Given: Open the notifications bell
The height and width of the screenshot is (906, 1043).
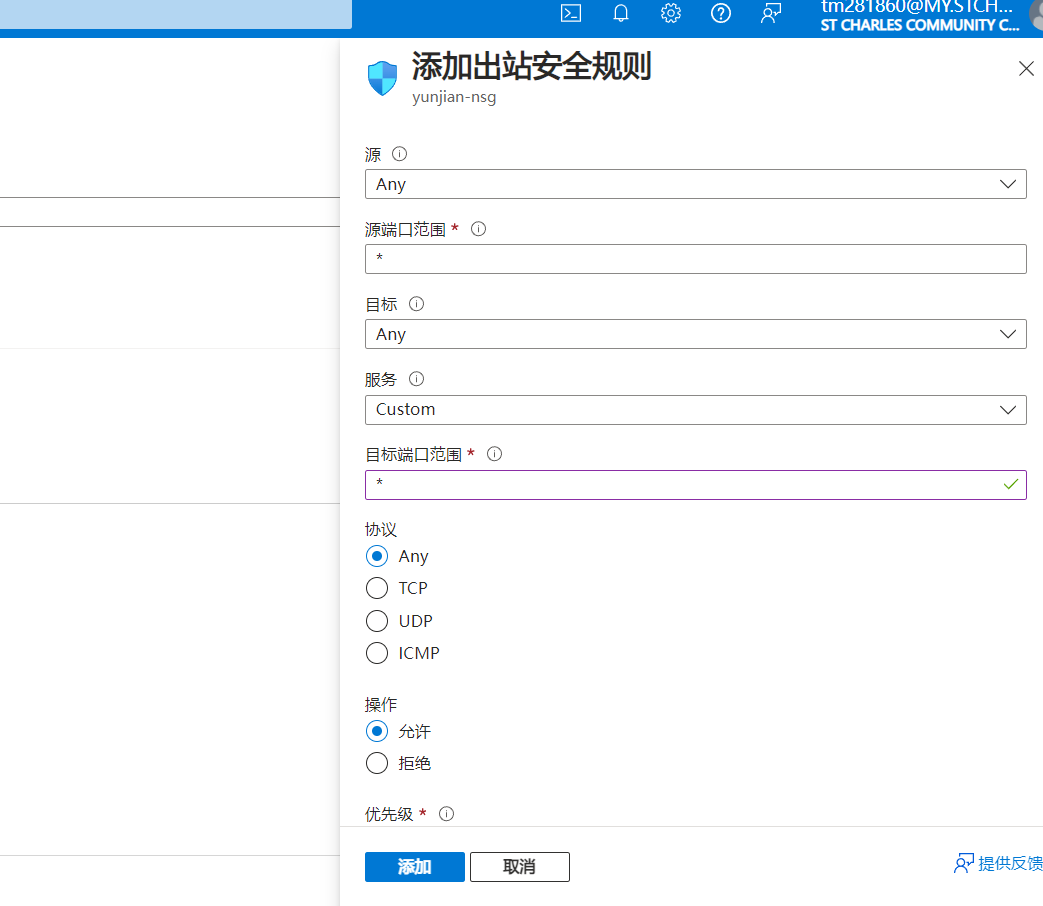Looking at the screenshot, I should pyautogui.click(x=620, y=13).
